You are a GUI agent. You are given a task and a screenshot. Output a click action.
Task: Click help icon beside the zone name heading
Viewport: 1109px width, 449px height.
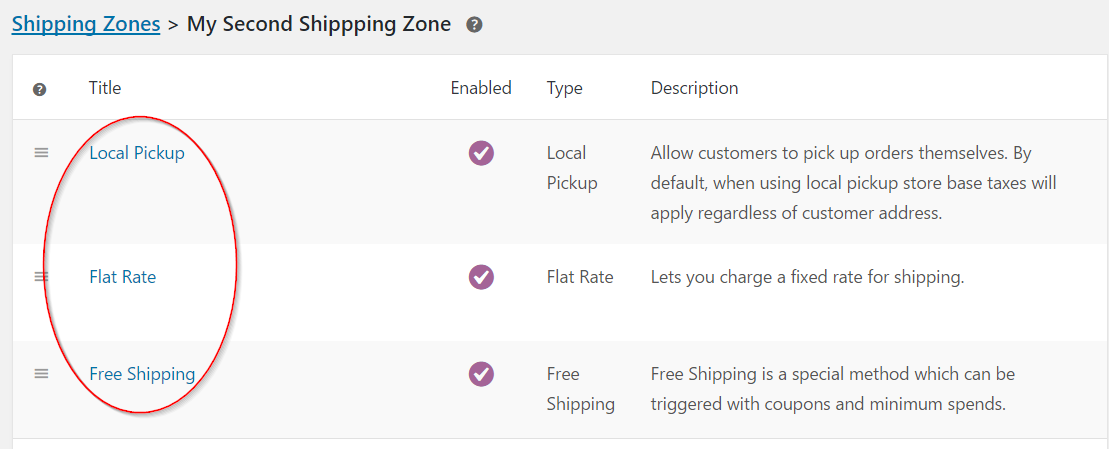pyautogui.click(x=474, y=25)
